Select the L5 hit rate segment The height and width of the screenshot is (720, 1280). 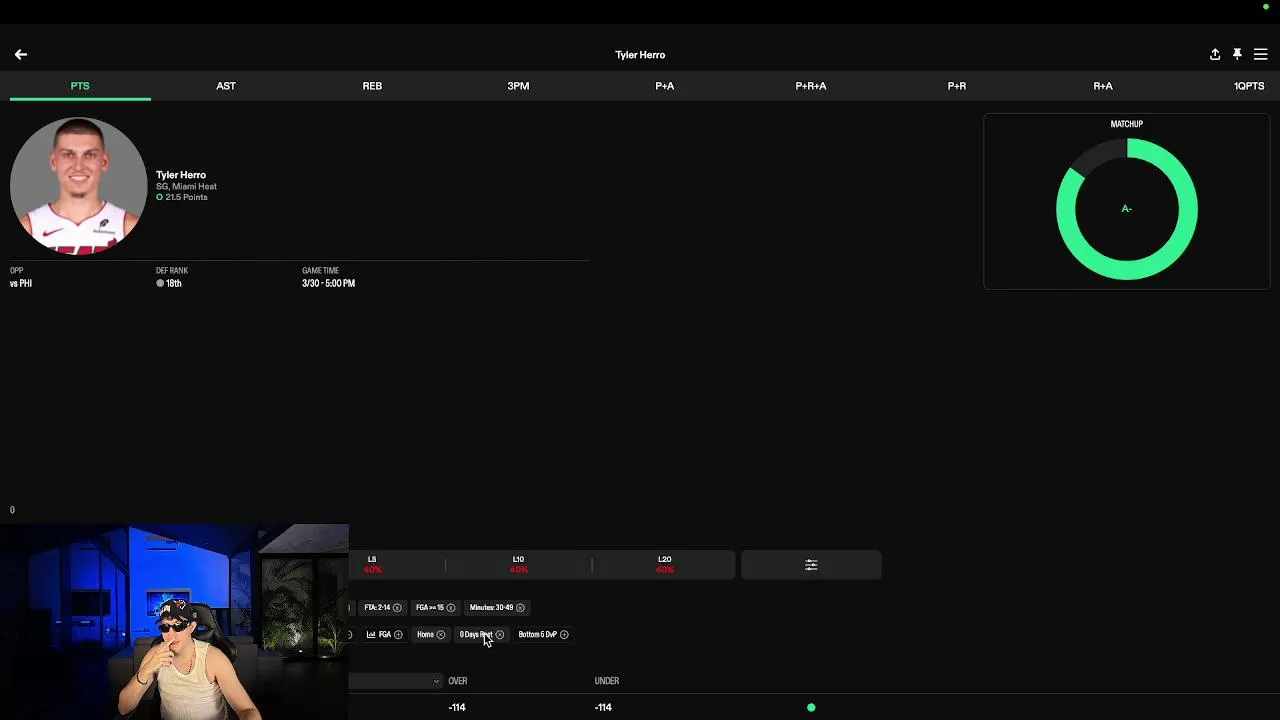(372, 565)
